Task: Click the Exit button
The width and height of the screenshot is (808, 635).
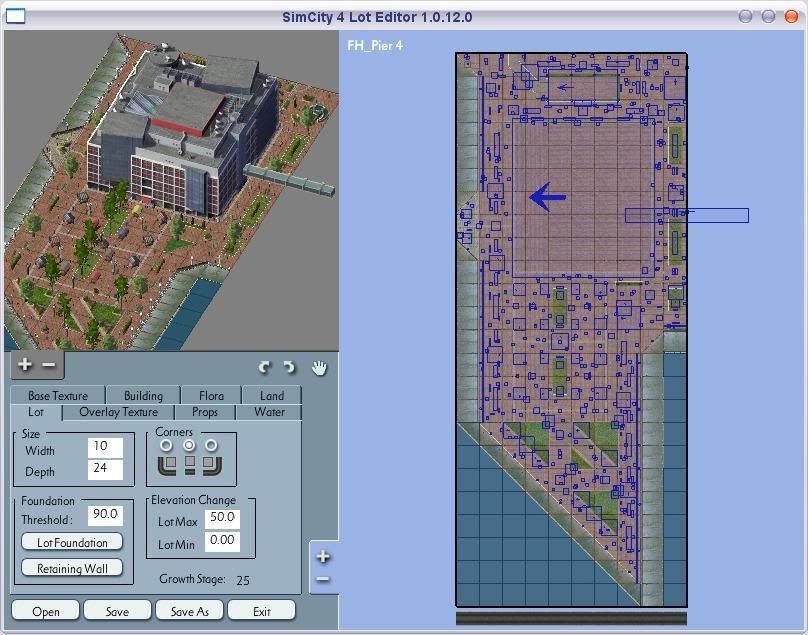Action: click(x=262, y=611)
